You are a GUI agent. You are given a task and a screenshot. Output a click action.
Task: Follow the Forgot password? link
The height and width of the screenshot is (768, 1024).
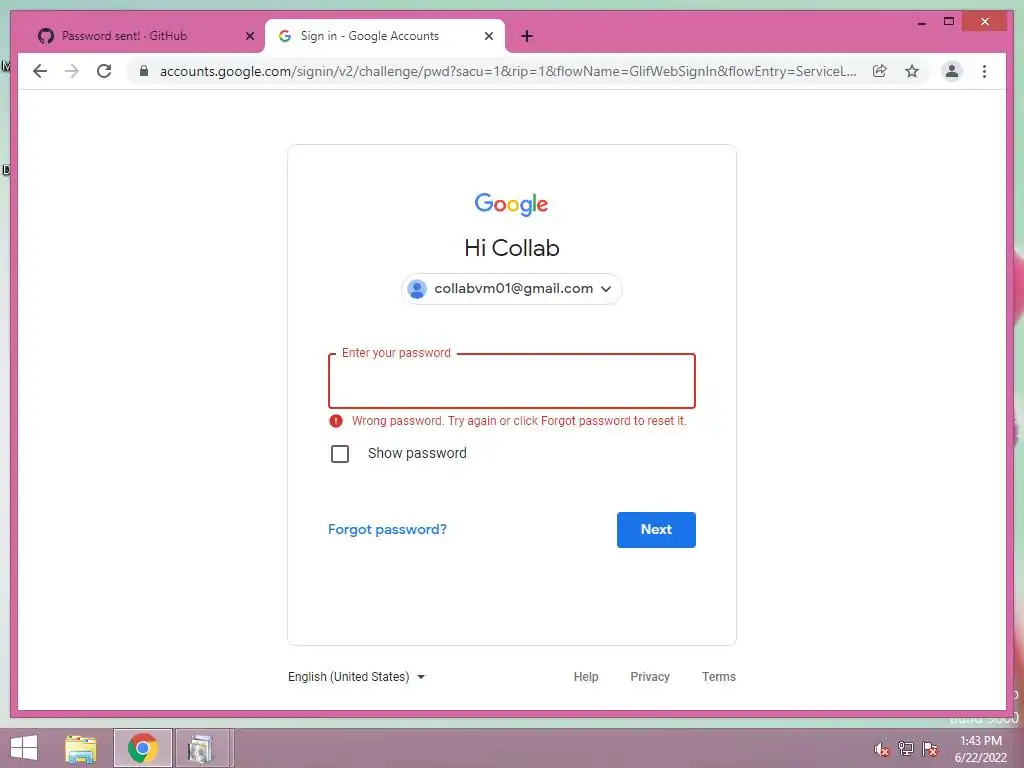point(387,530)
